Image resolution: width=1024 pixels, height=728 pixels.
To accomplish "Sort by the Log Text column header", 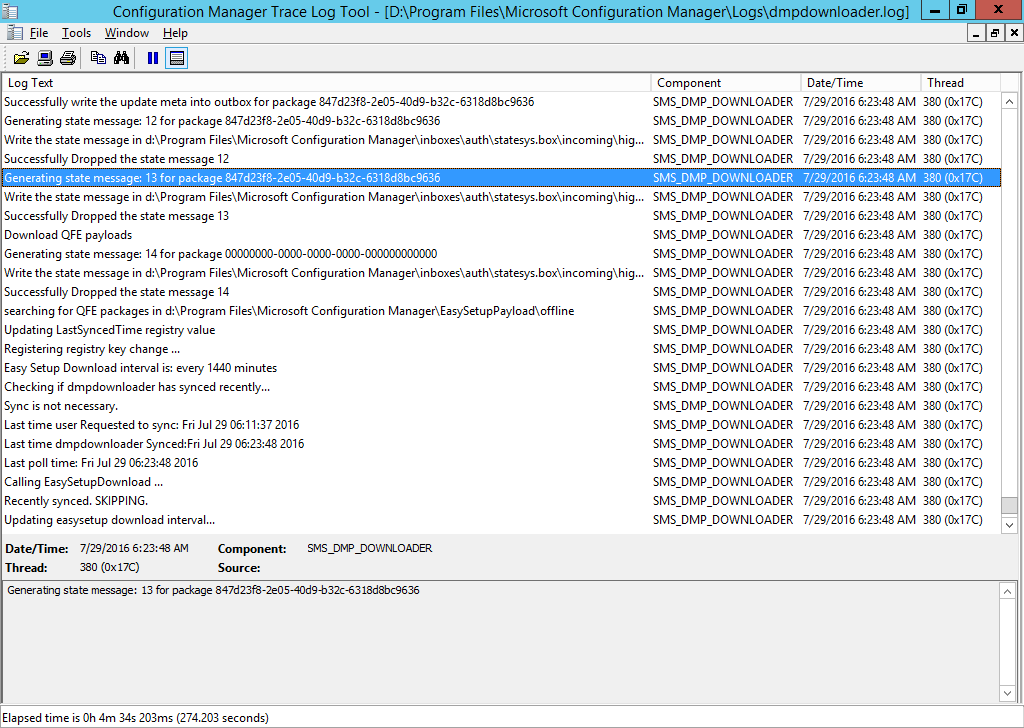I will [326, 83].
